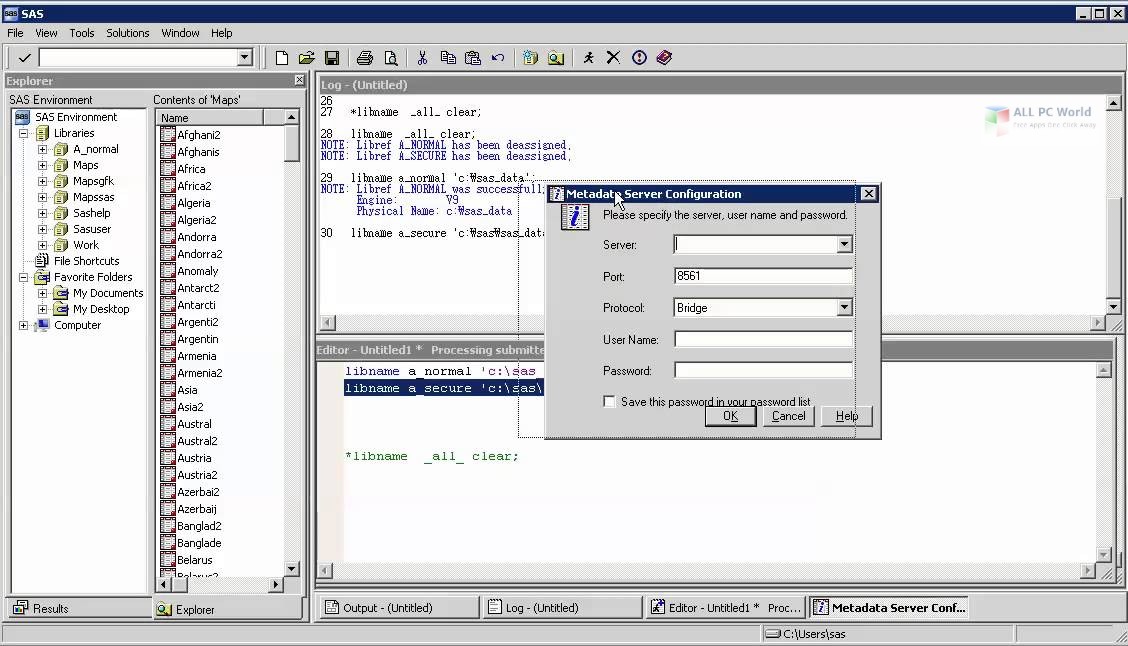Open the Server dropdown in dialog

click(845, 245)
